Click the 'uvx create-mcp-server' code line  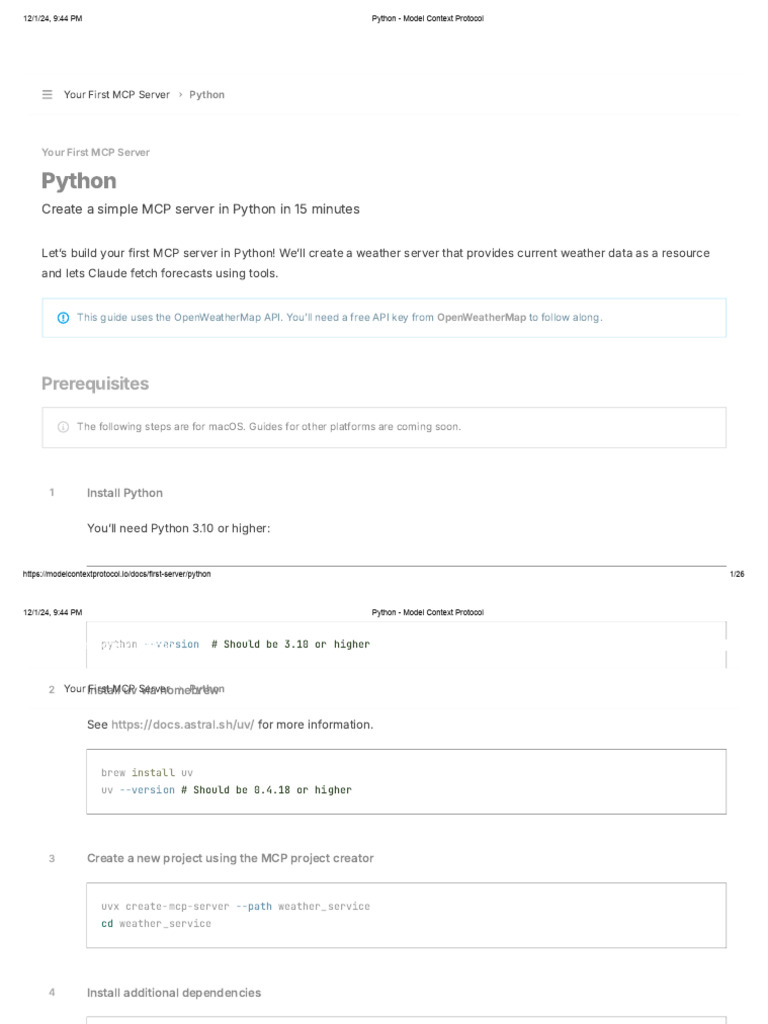click(235, 906)
